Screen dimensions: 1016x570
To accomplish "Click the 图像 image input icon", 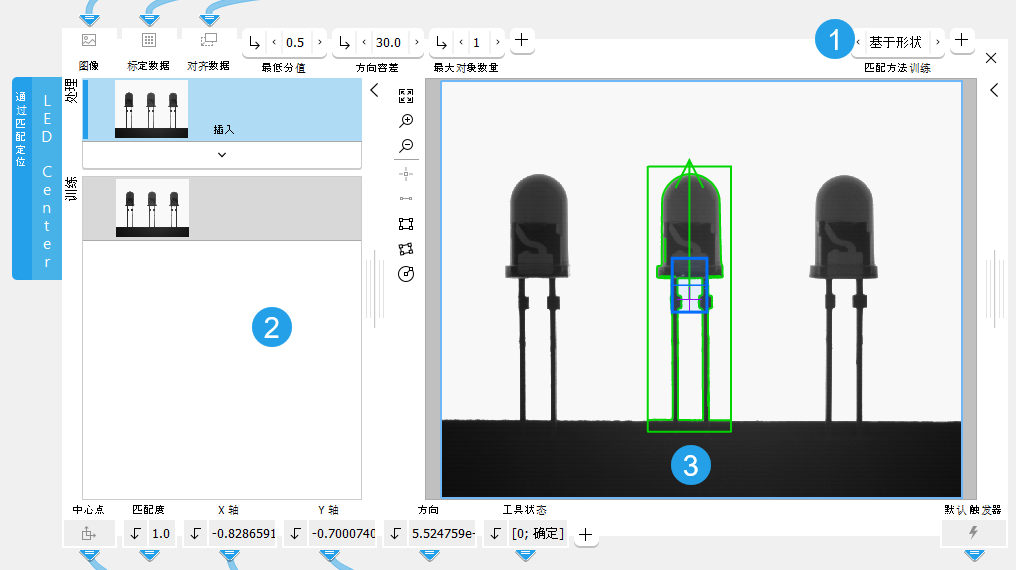I will pyautogui.click(x=89, y=41).
